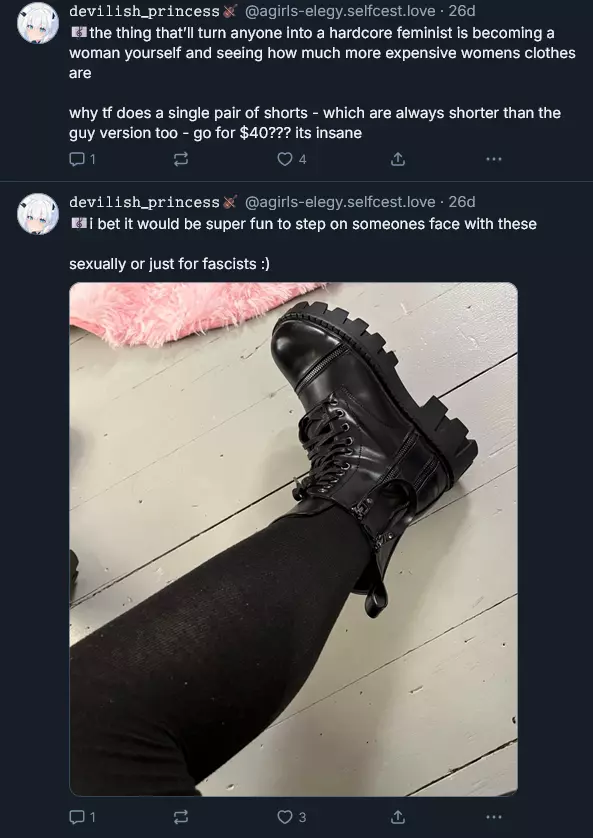Image resolution: width=593 pixels, height=838 pixels.
Task: Visit @agirls-elegy.selfcest.love handle on first post
Action: [x=340, y=11]
